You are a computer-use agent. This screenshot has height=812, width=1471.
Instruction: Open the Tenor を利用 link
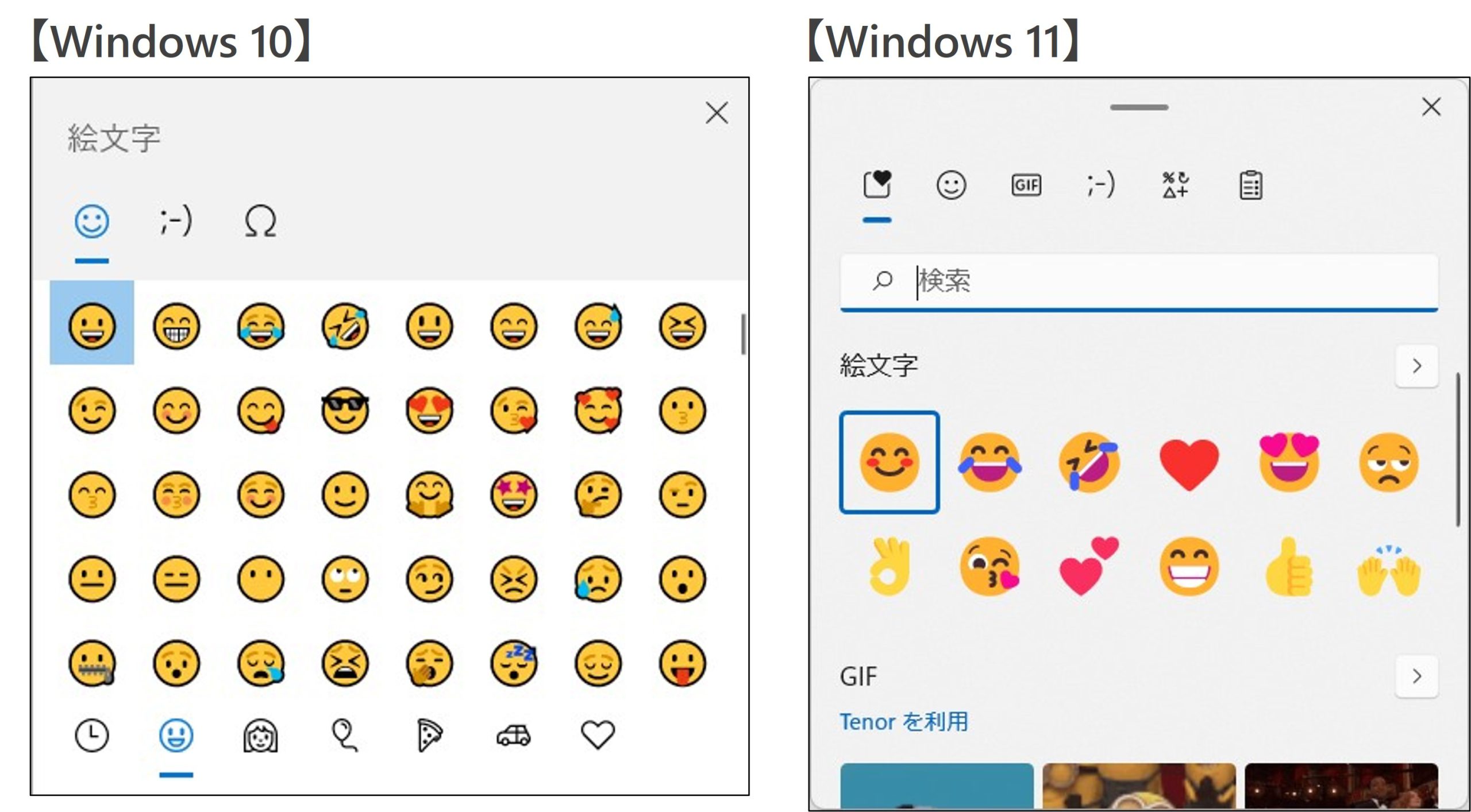coord(904,722)
